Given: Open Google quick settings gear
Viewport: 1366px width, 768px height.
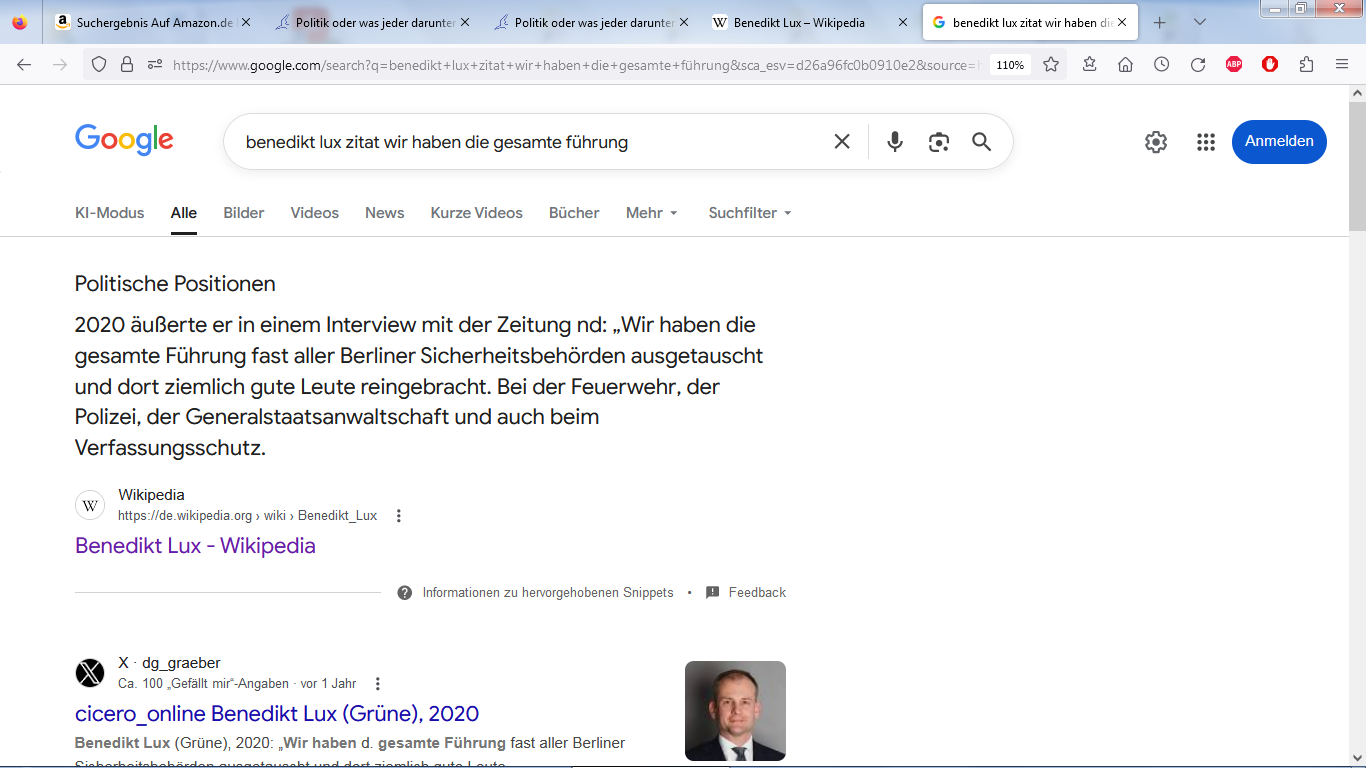Looking at the screenshot, I should coord(1156,142).
